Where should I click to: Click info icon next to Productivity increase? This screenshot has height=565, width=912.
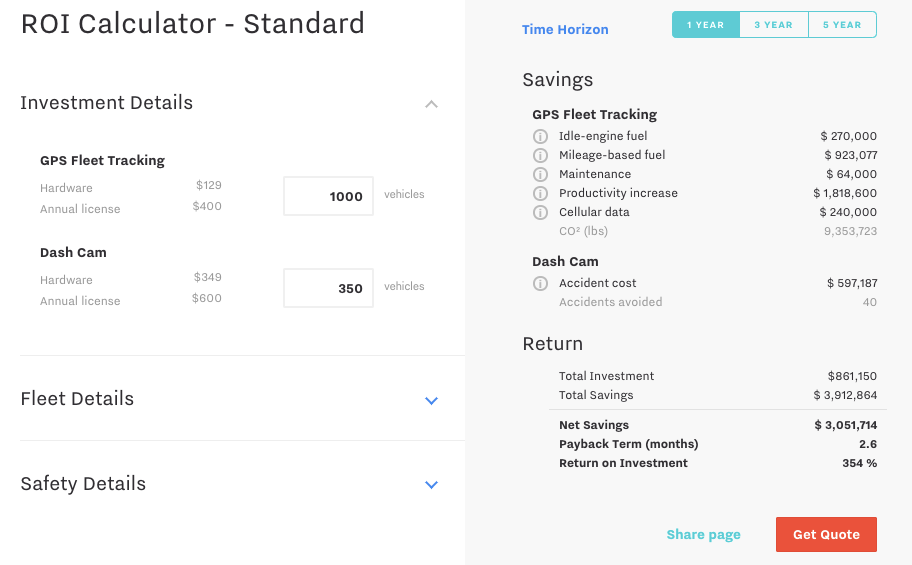click(540, 193)
